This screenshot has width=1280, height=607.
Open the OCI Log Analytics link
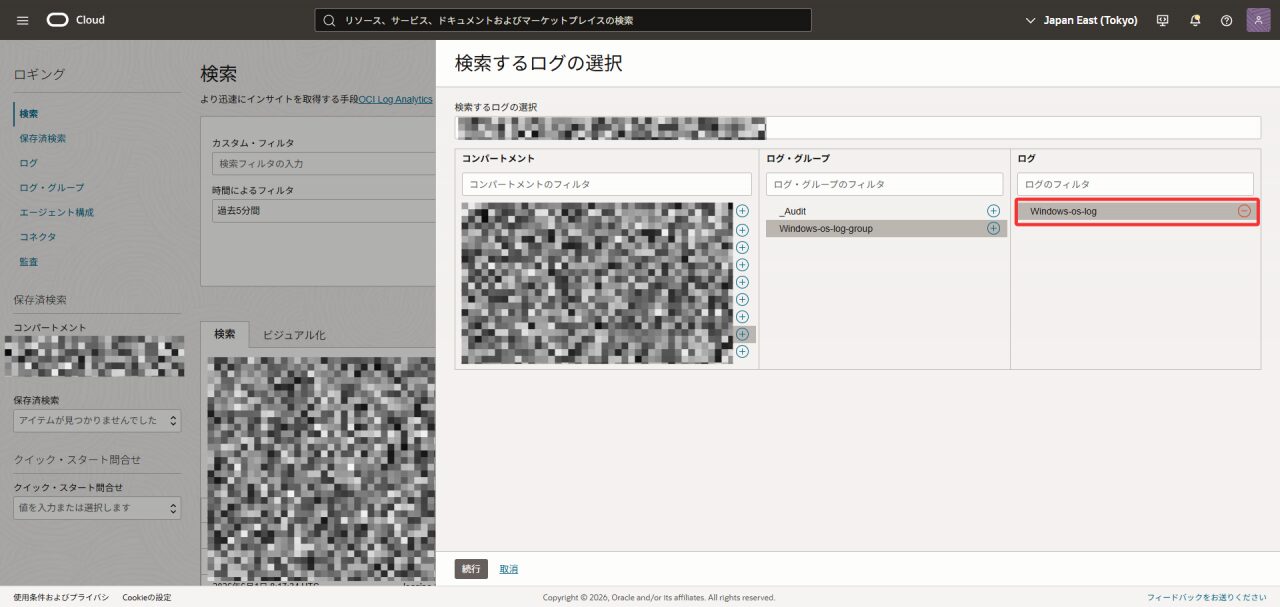tap(396, 99)
